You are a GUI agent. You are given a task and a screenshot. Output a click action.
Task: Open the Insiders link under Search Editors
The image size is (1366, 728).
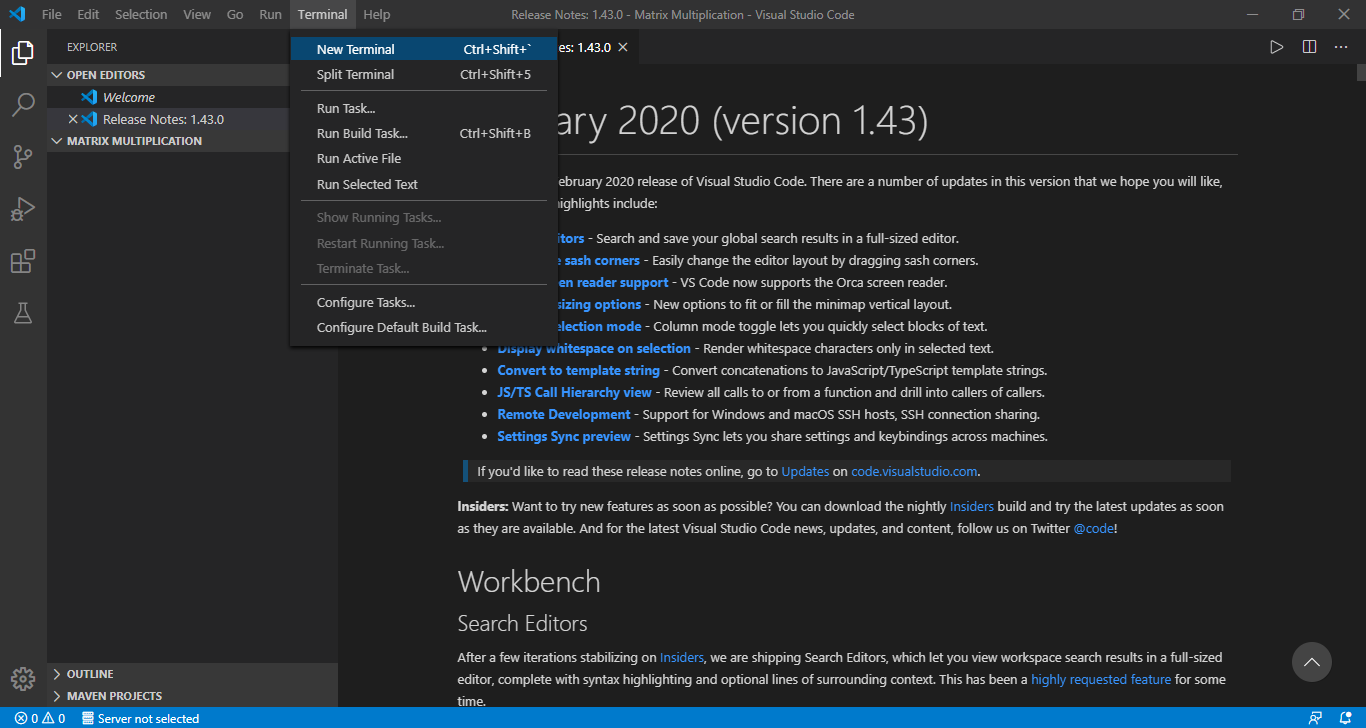pos(682,657)
